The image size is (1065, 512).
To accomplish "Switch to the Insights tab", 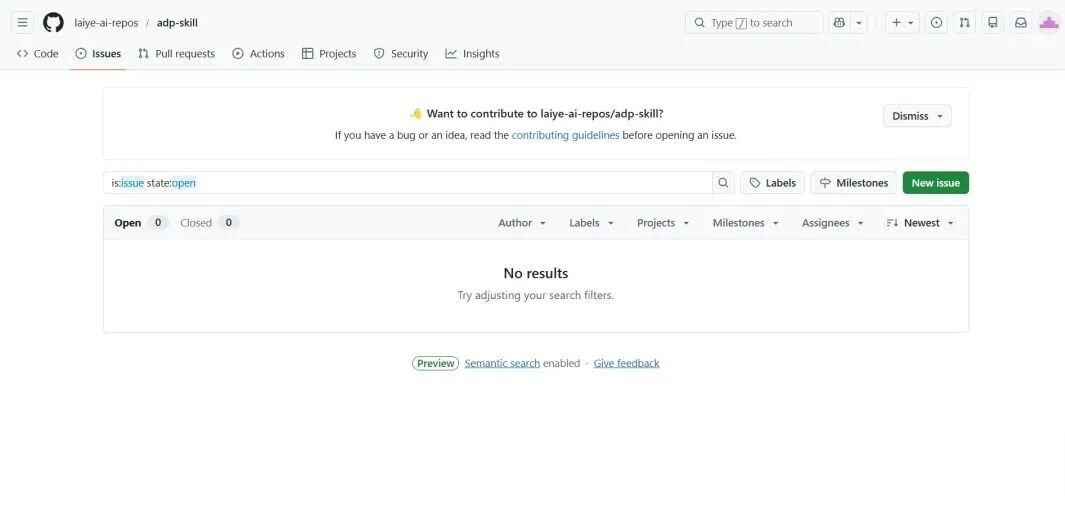I will (472, 54).
